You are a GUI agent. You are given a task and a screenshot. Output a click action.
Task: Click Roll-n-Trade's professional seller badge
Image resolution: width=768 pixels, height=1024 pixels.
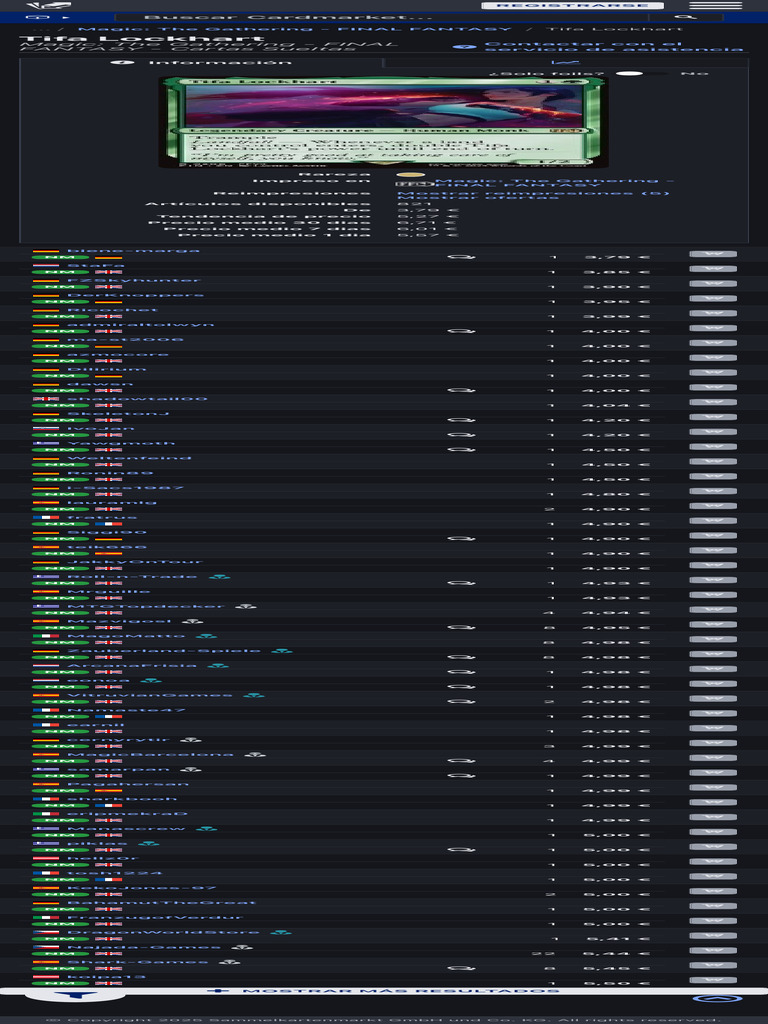(219, 577)
